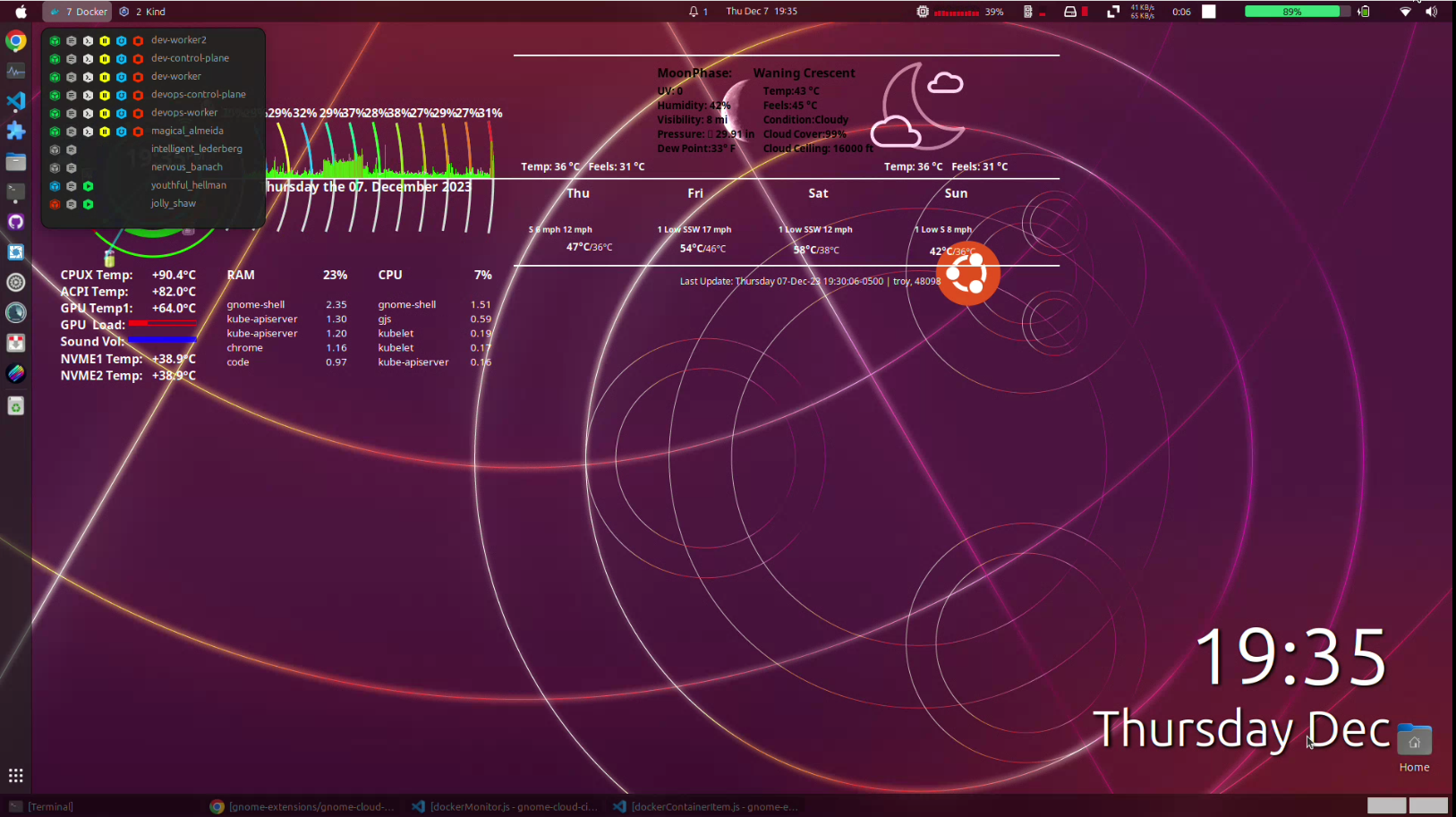
Task: Select the youthful_hellman container name
Action: [x=188, y=186]
